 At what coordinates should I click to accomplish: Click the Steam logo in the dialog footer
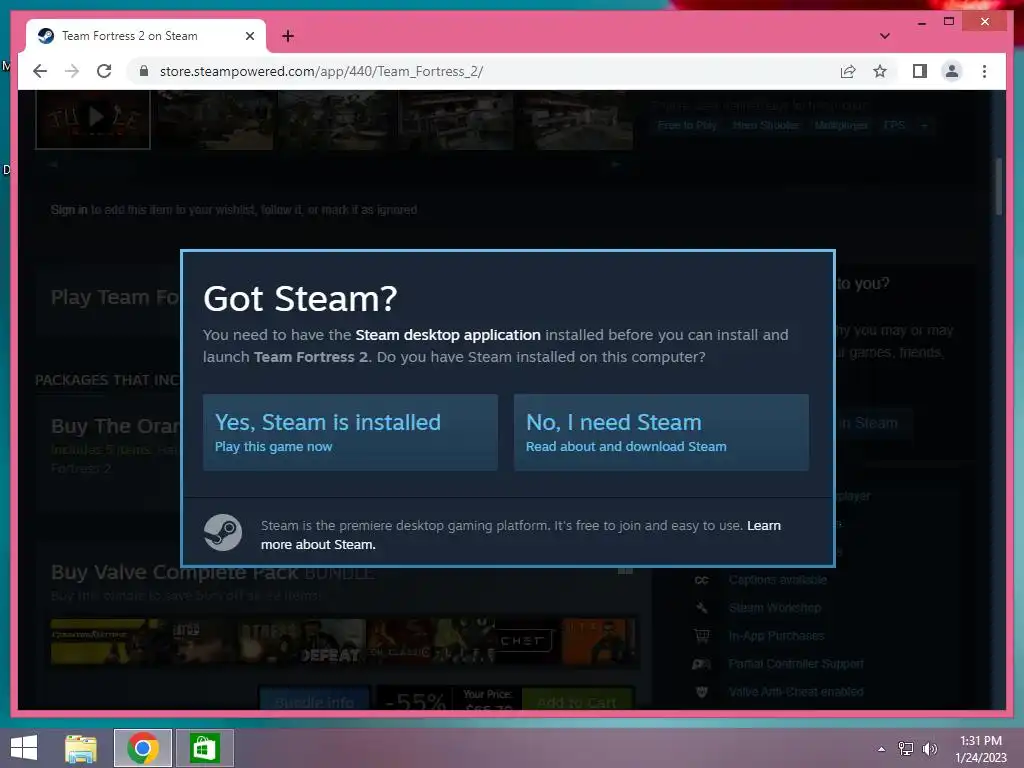[223, 532]
